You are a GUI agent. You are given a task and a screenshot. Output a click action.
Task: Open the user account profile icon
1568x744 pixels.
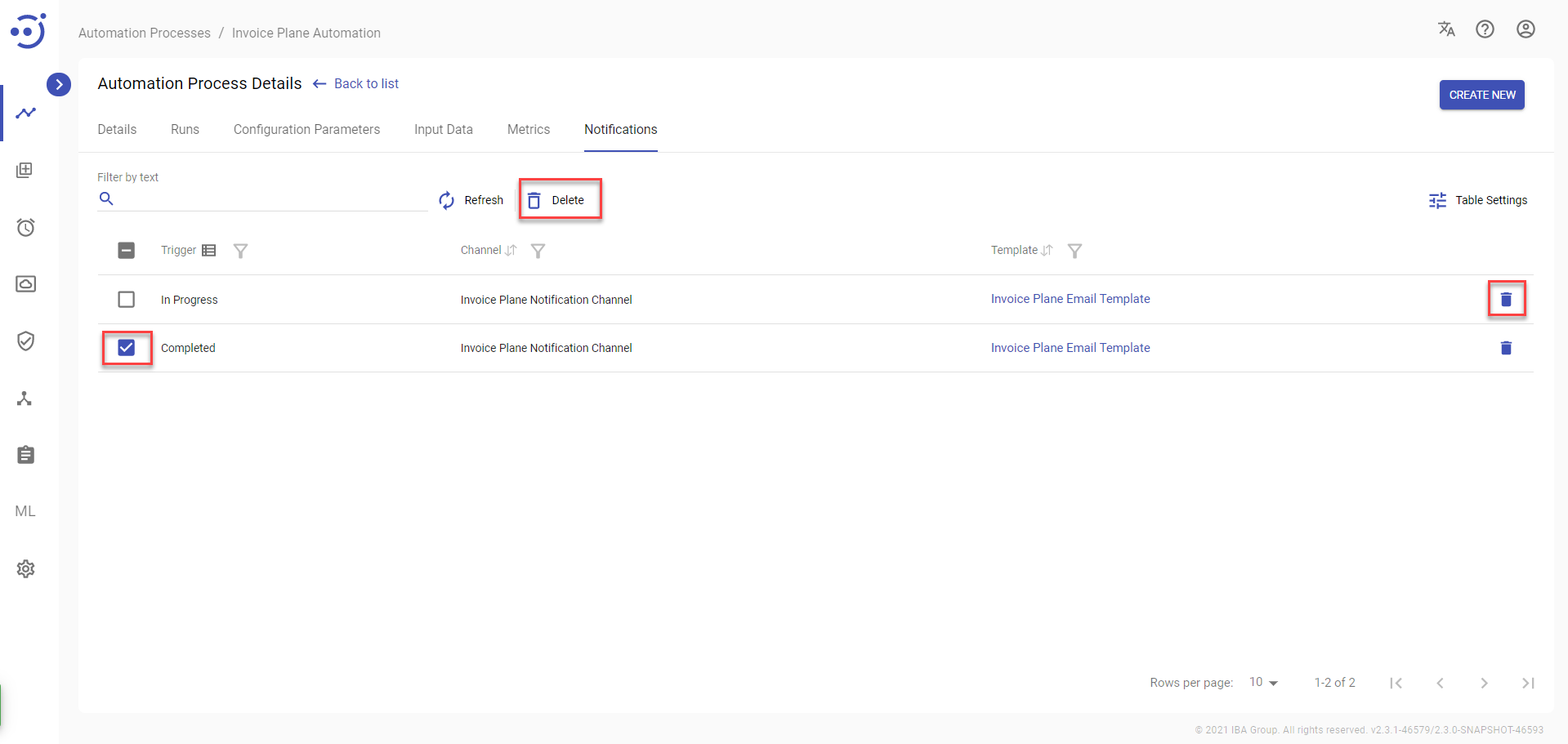click(1525, 29)
